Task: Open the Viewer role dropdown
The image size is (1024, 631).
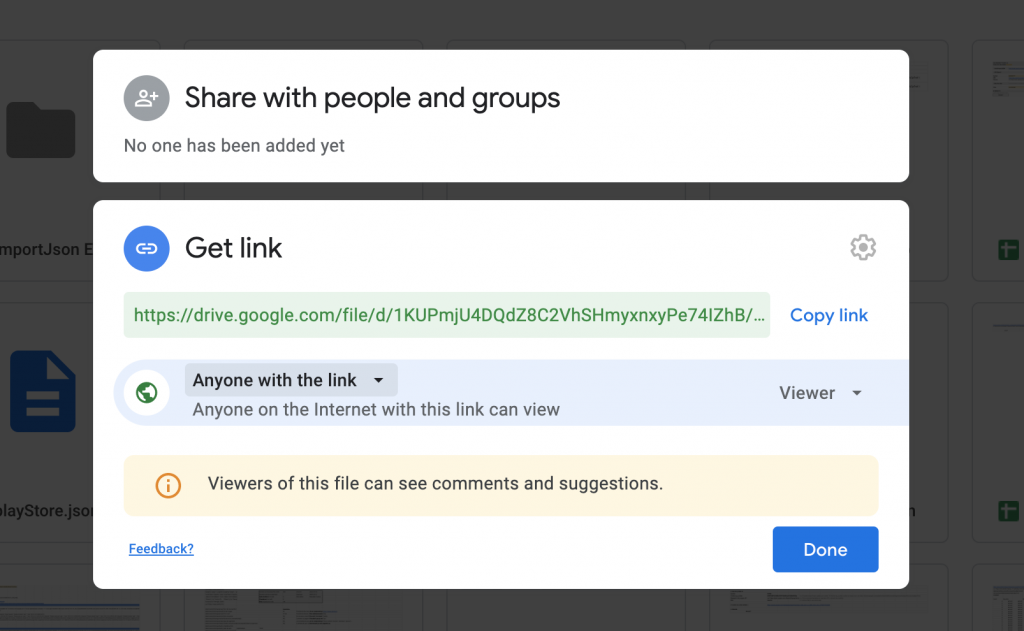Action: (x=820, y=393)
